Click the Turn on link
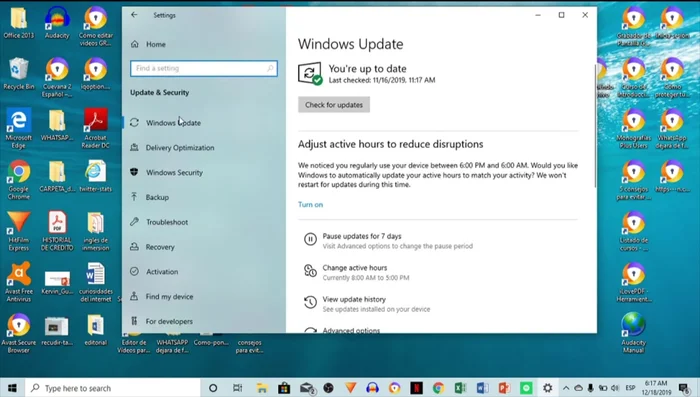The width and height of the screenshot is (700, 397). tap(310, 205)
